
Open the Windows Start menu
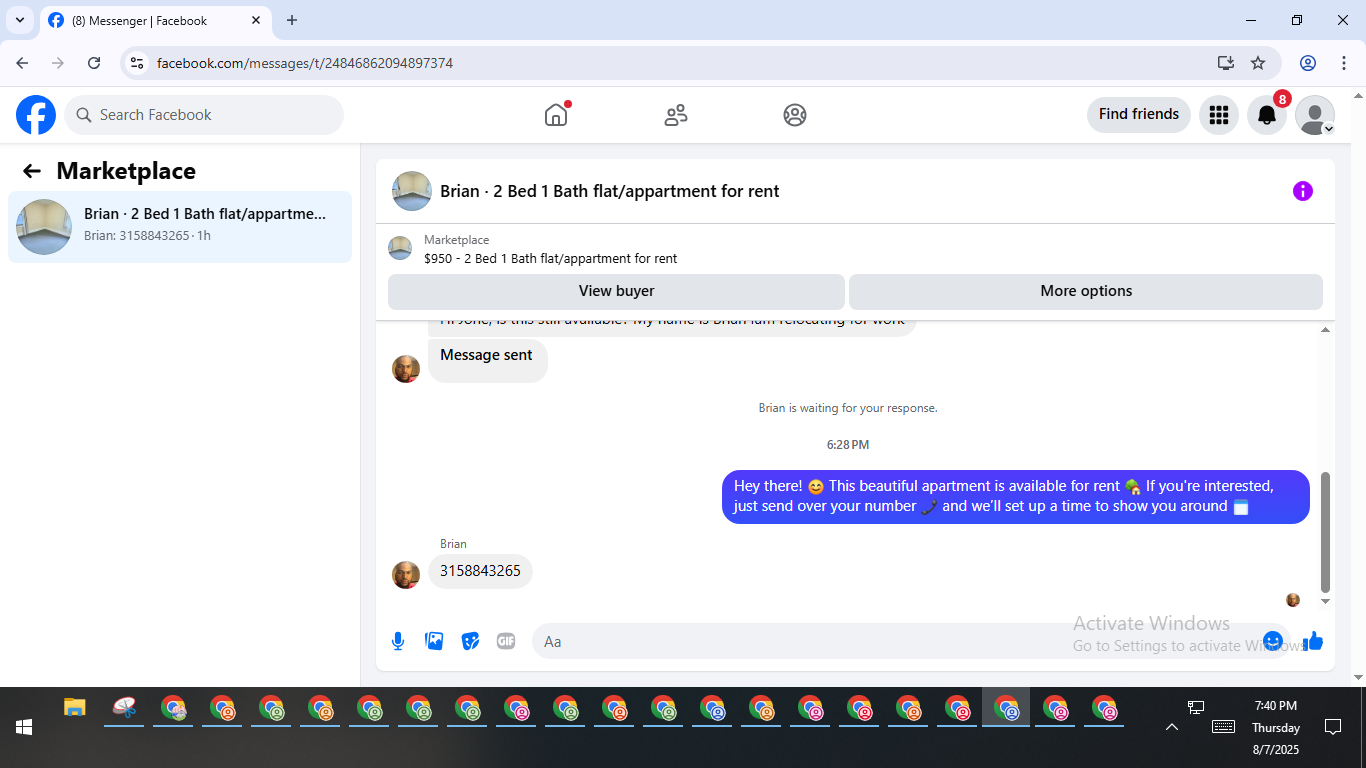coord(24,728)
